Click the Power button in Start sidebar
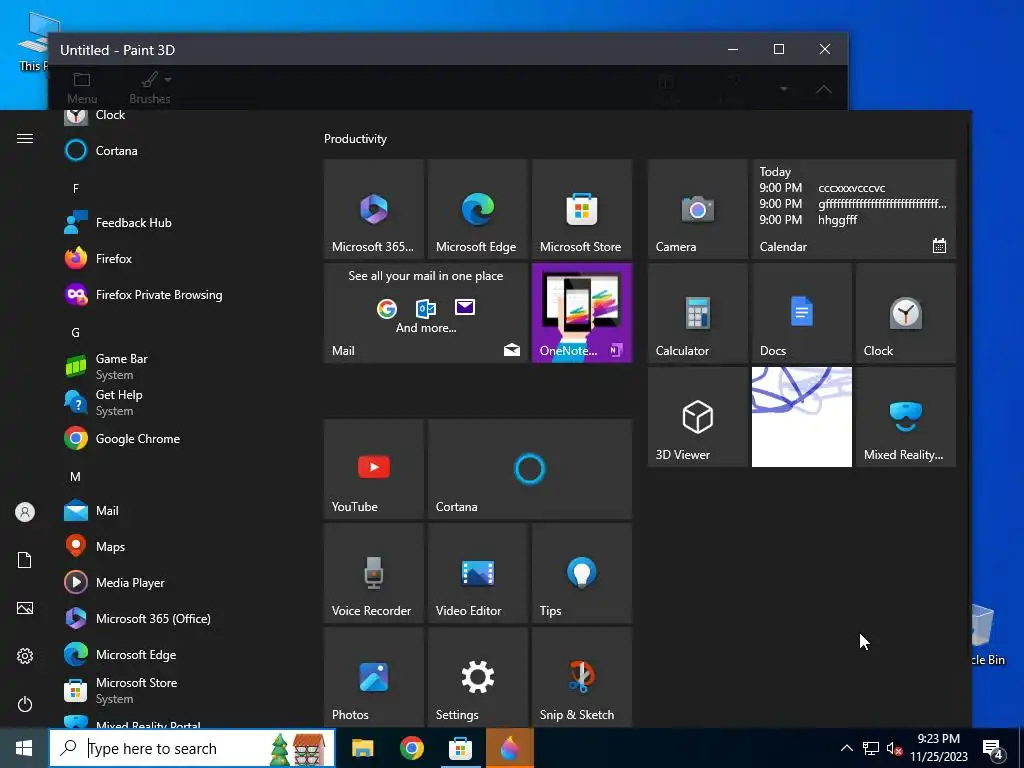This screenshot has height=768, width=1024. (25, 704)
